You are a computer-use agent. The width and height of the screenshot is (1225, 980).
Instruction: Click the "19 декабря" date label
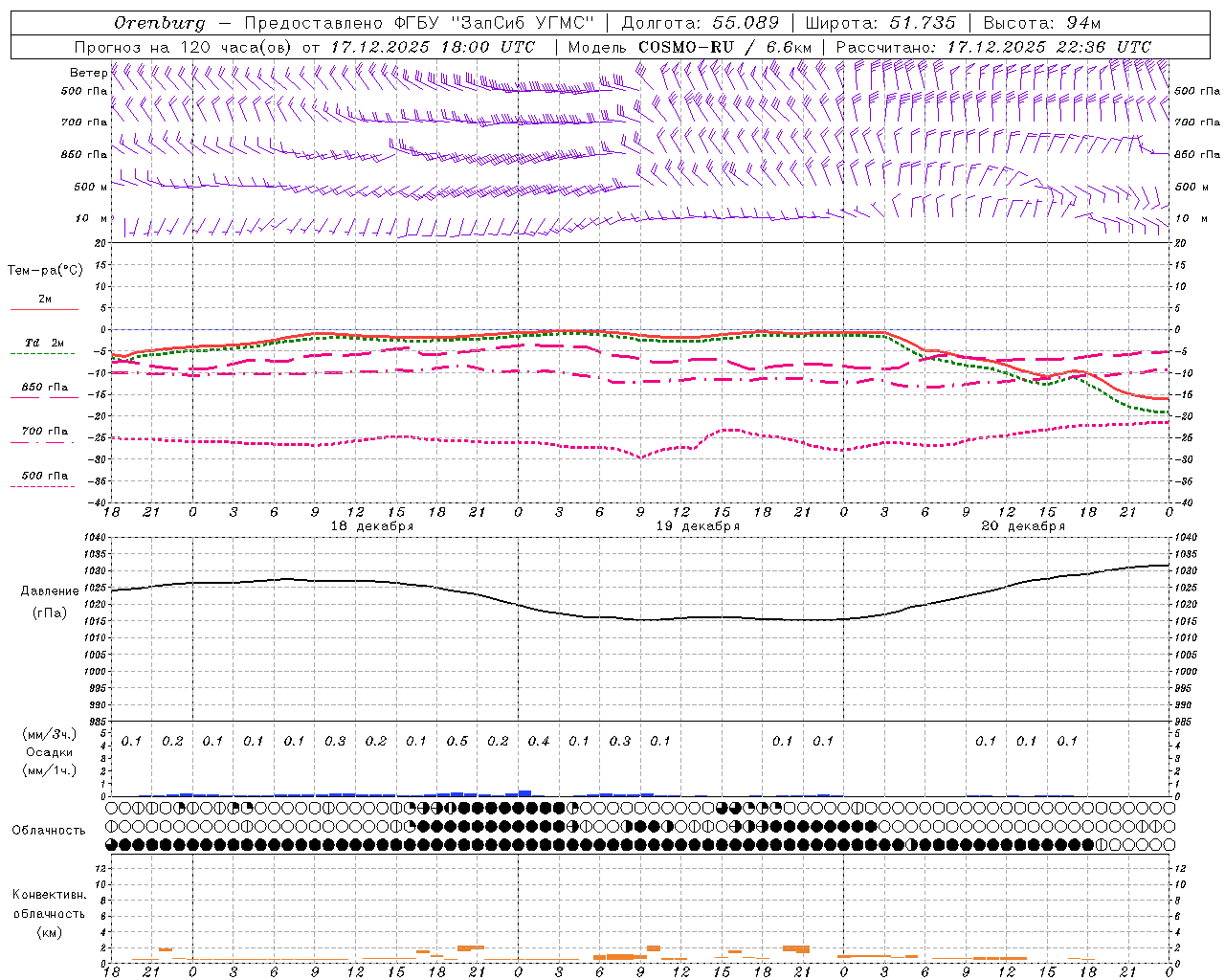698,526
